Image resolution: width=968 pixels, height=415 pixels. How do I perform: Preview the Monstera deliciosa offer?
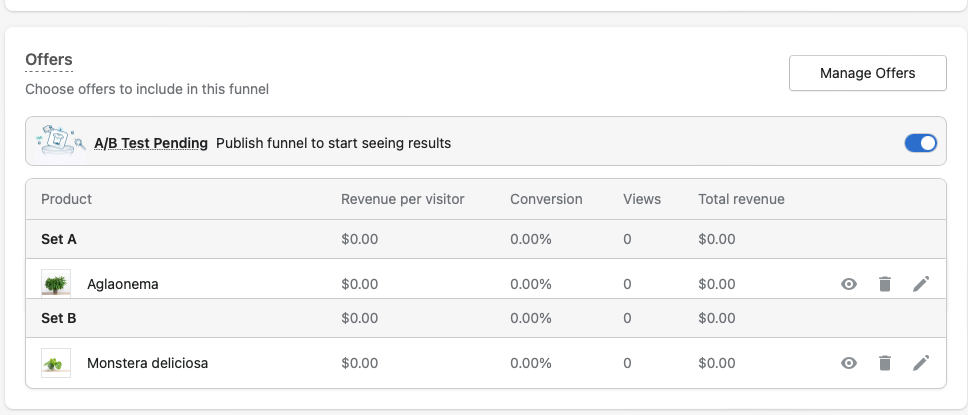click(849, 363)
